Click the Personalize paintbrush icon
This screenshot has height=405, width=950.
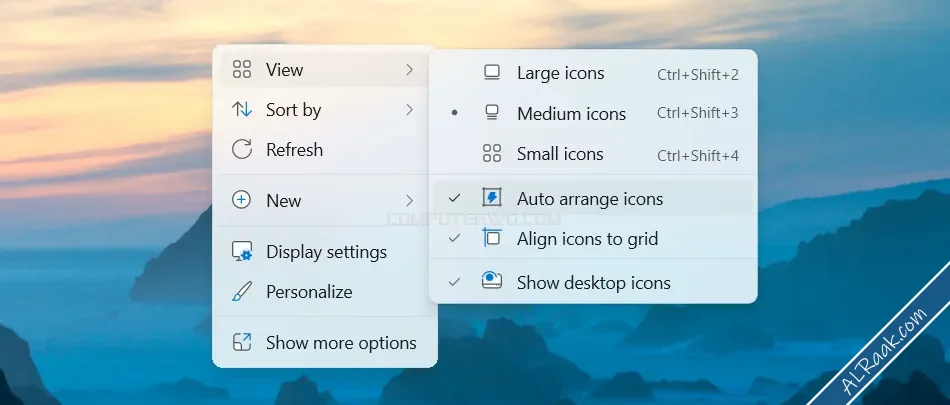[x=242, y=292]
